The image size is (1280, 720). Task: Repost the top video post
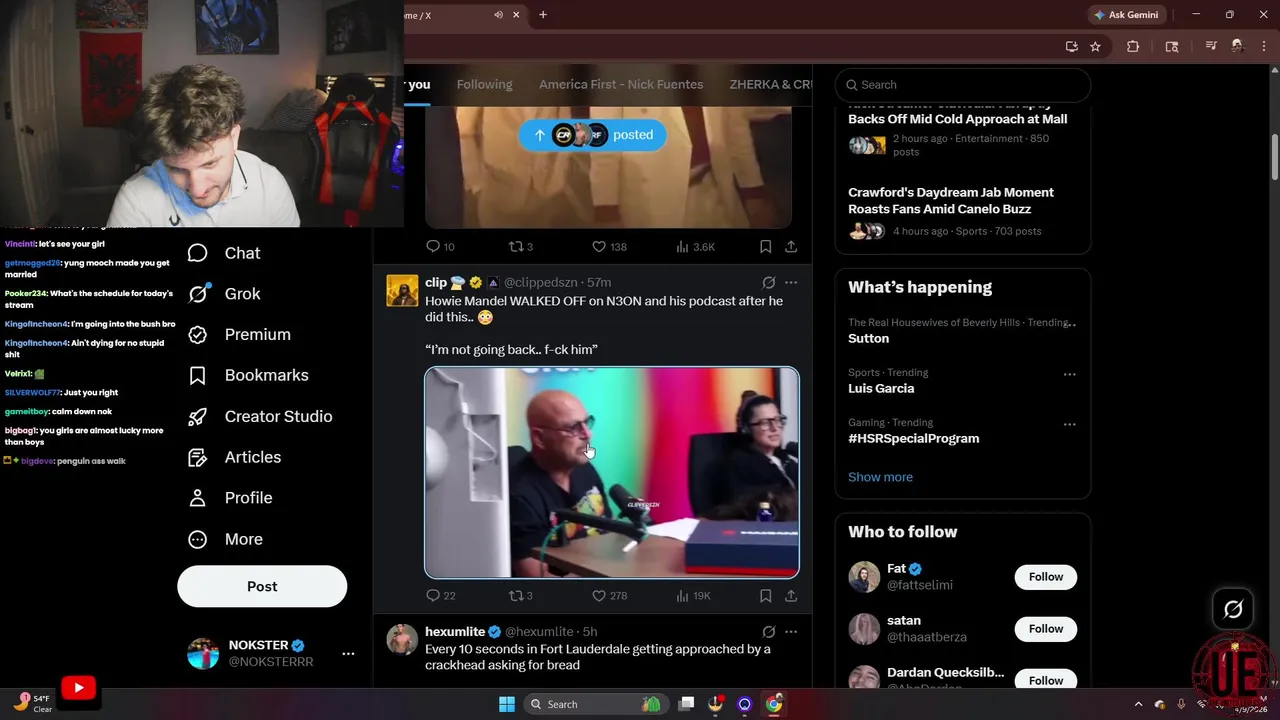point(521,246)
